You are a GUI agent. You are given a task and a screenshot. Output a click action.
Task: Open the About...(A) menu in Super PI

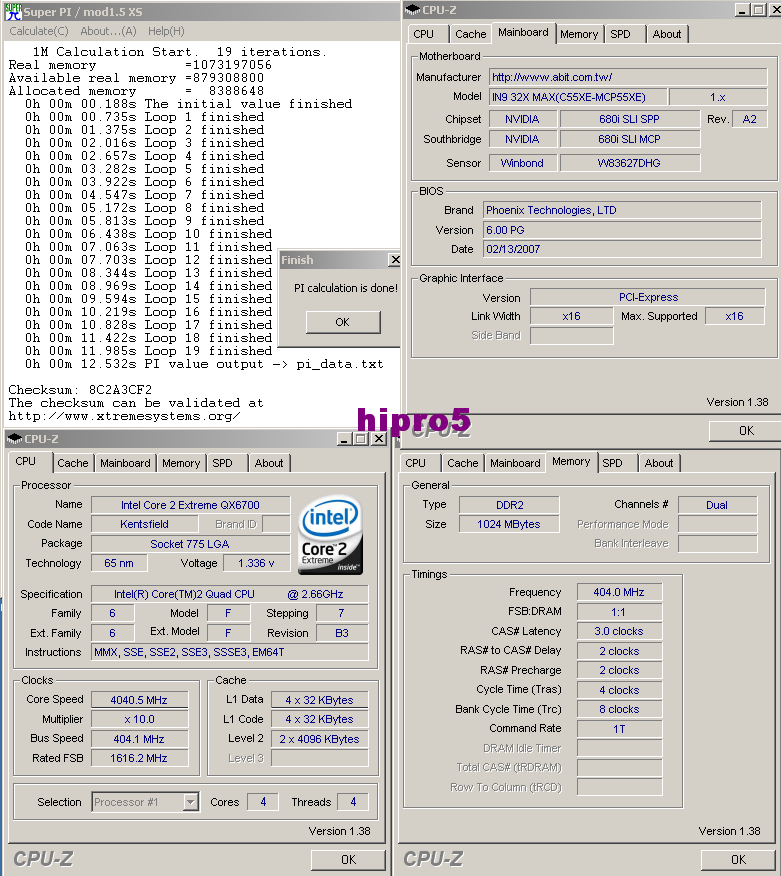(x=108, y=31)
